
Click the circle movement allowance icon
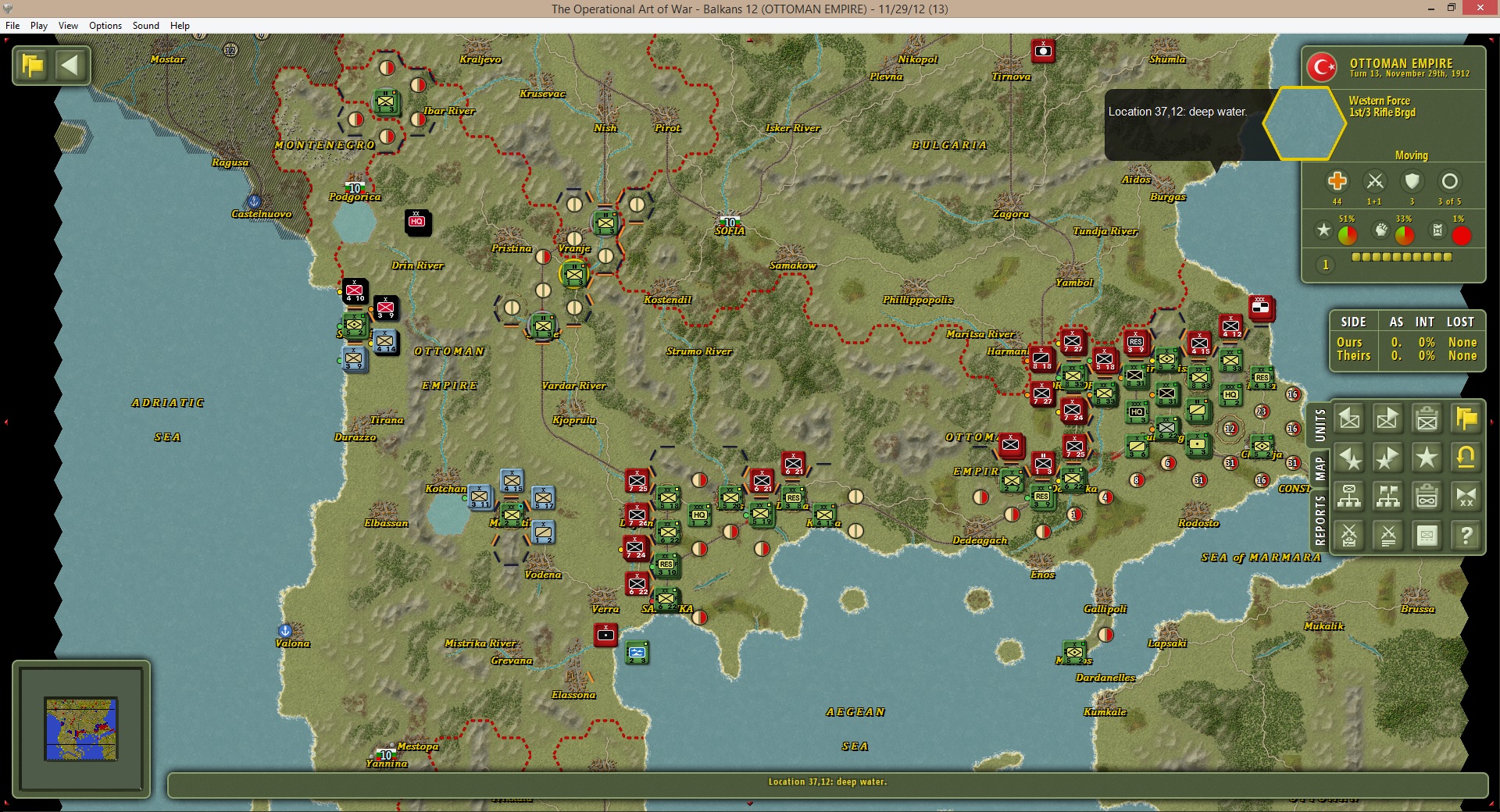pyautogui.click(x=1449, y=181)
